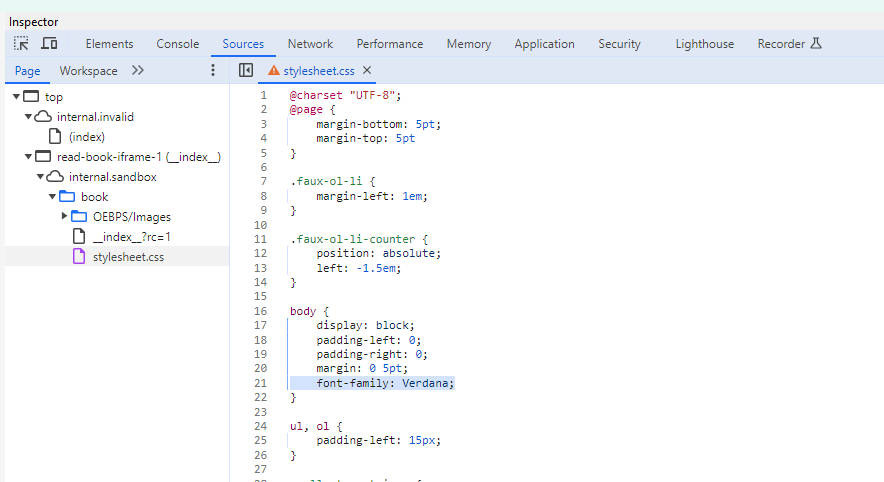The width and height of the screenshot is (884, 482).
Task: Expand the OEBPS/Images folder
Action: tap(65, 217)
